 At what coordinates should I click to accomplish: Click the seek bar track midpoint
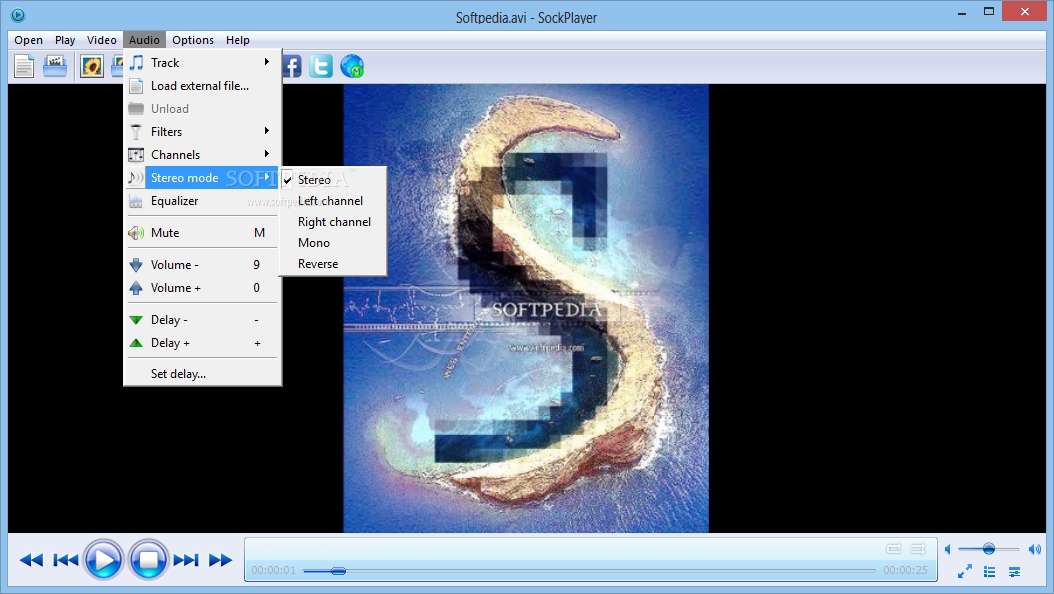click(x=590, y=570)
